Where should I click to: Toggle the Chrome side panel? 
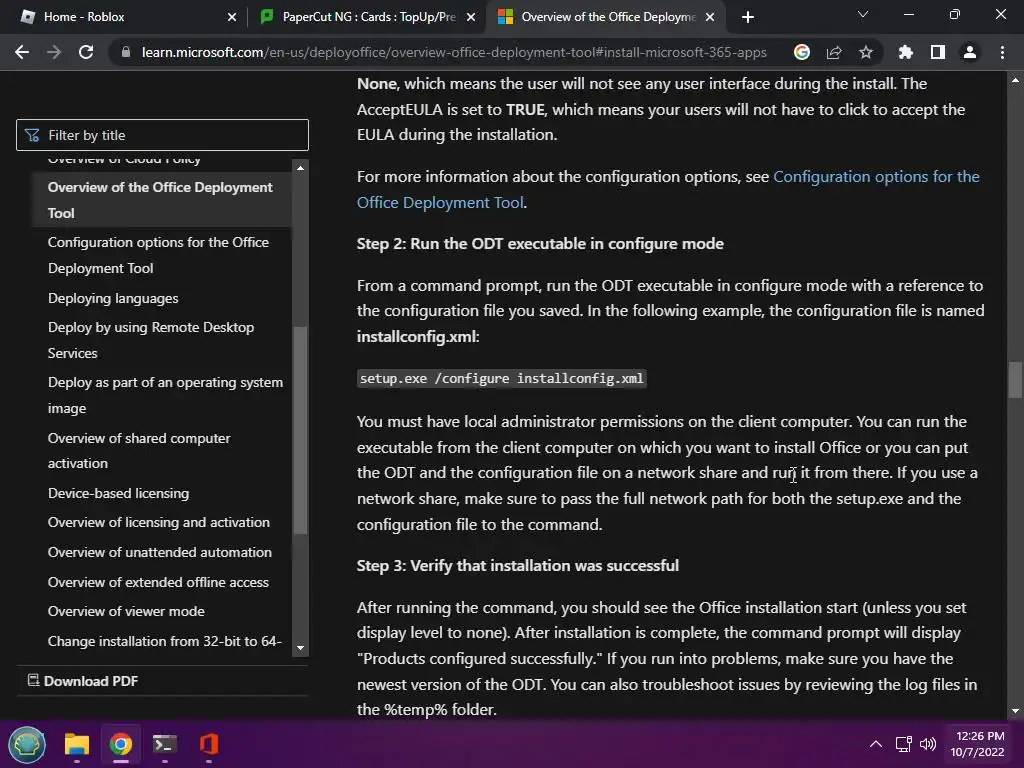938,52
